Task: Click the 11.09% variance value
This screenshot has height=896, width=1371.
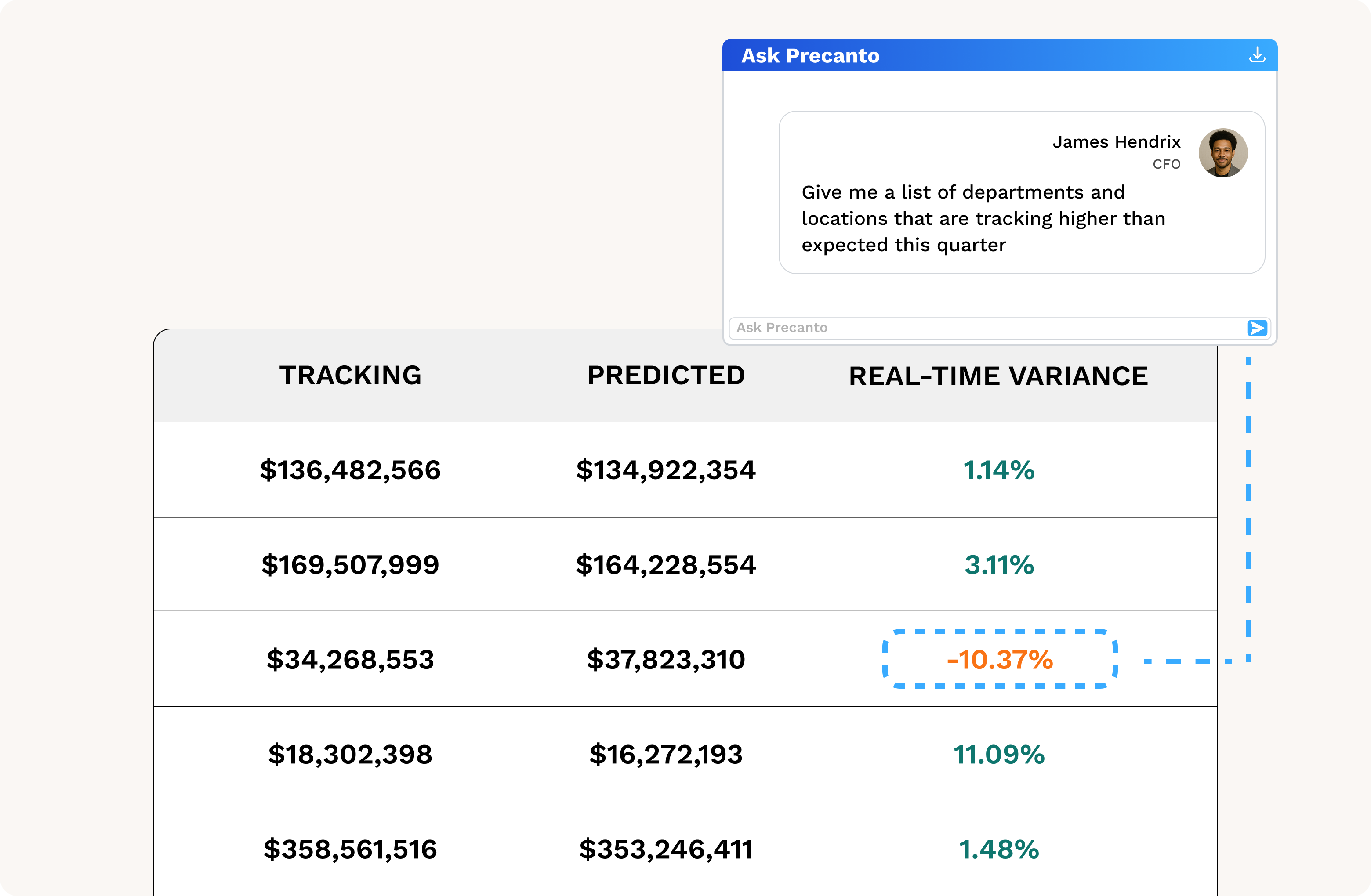Action: [x=998, y=754]
